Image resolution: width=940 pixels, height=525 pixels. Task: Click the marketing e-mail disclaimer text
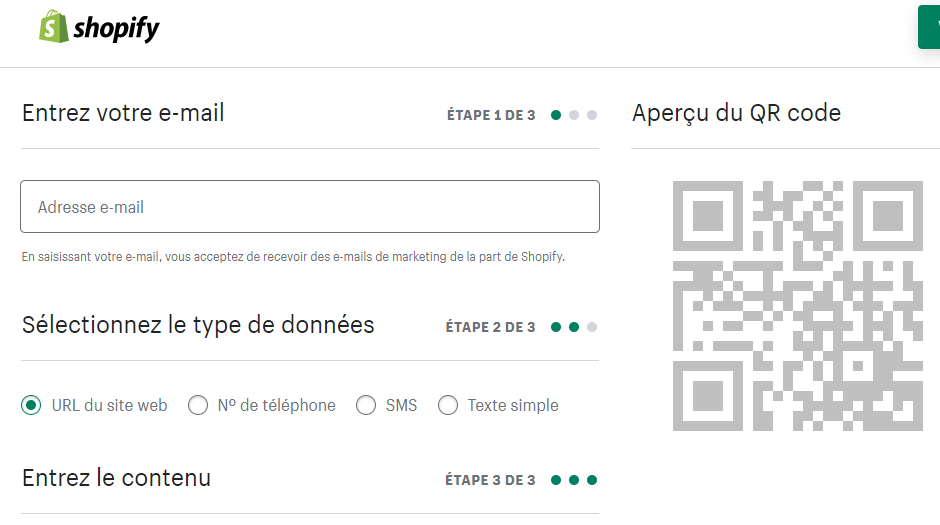click(293, 257)
